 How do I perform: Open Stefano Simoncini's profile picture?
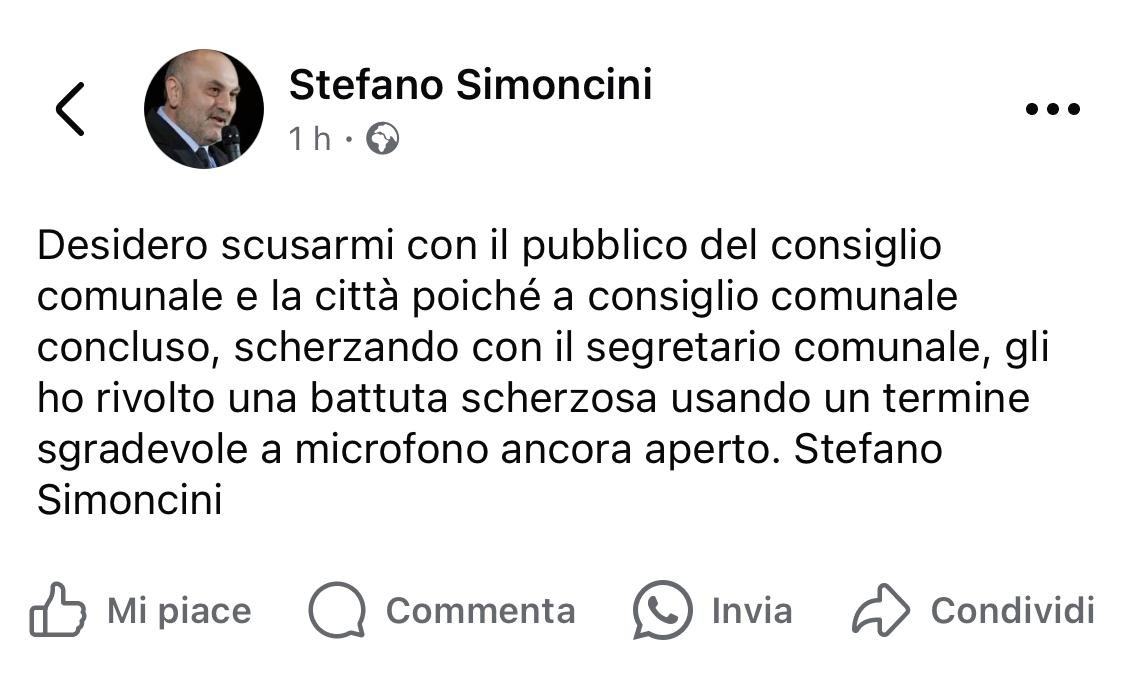coord(204,108)
